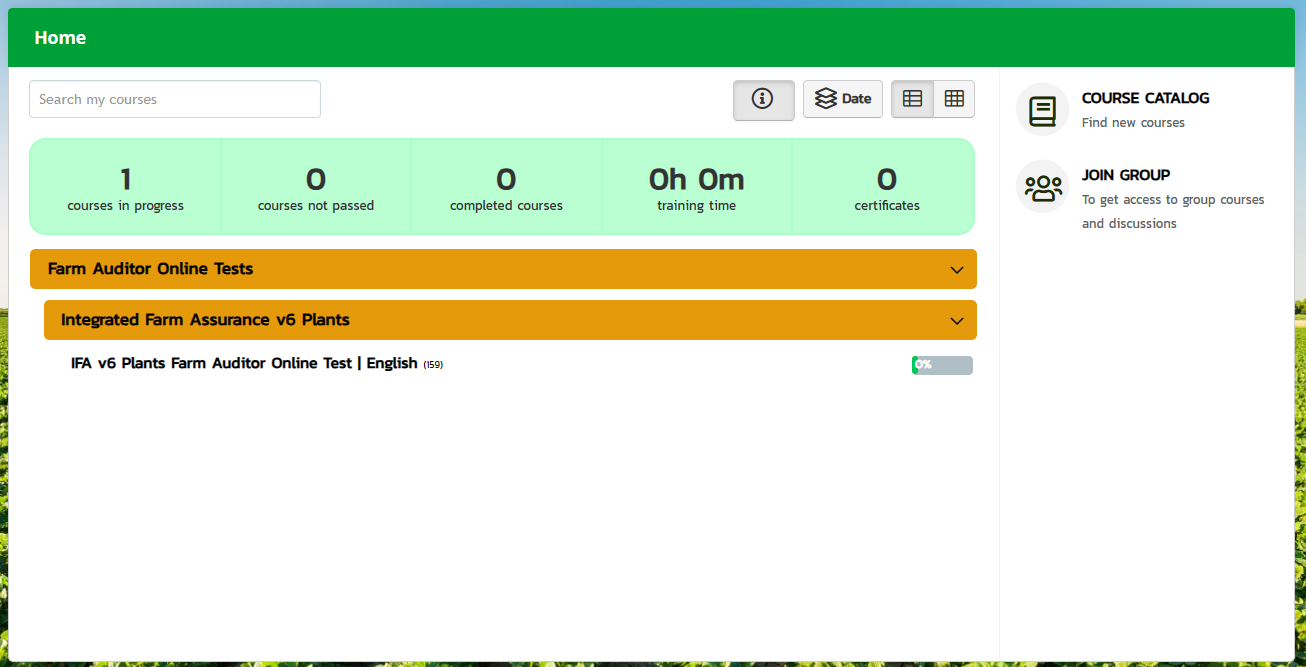Switch to grid view layout
1306x667 pixels.
click(x=954, y=99)
